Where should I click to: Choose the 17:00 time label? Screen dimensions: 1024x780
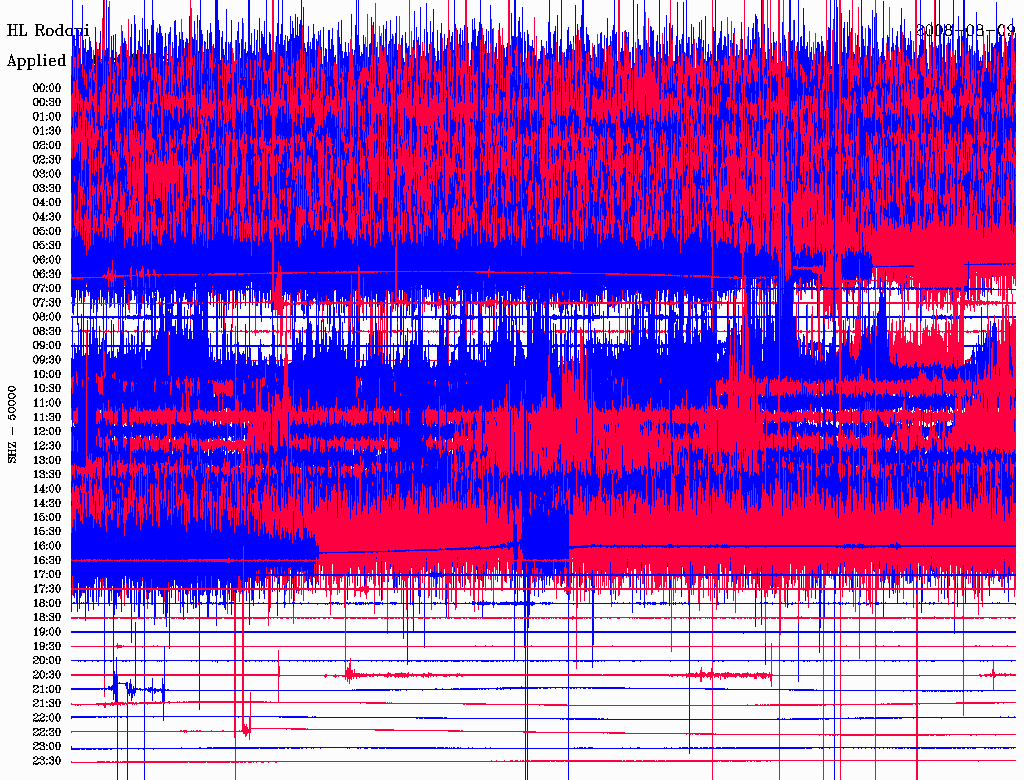click(47, 574)
